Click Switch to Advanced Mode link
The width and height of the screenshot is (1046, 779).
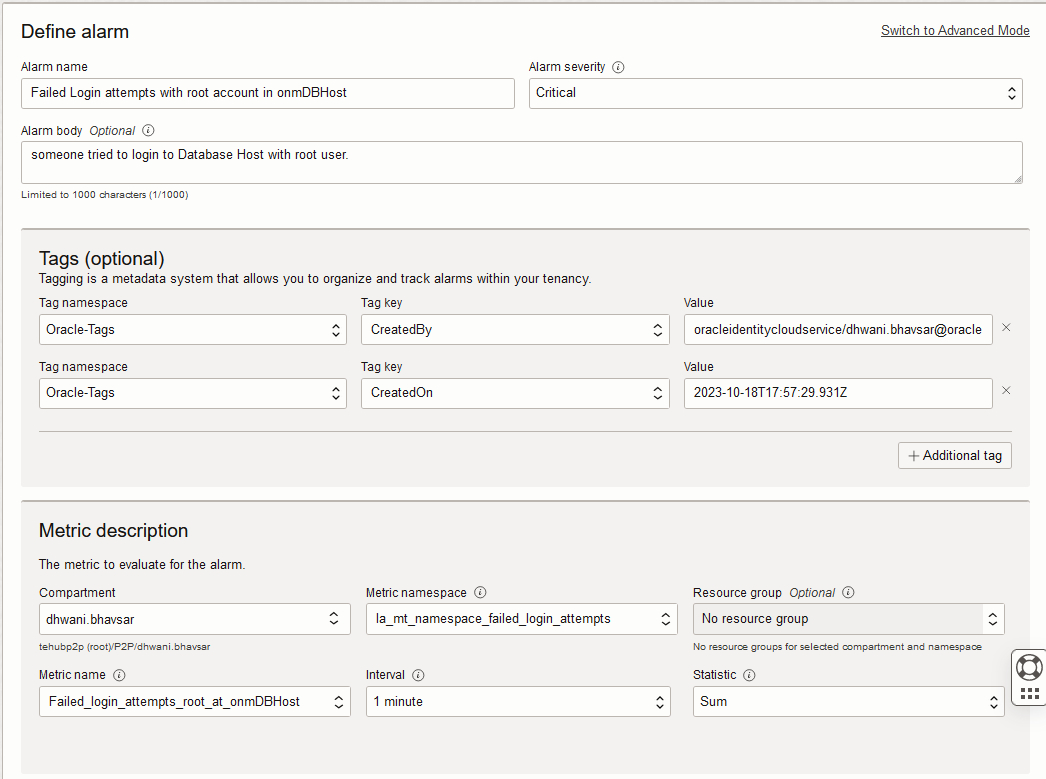coord(955,31)
